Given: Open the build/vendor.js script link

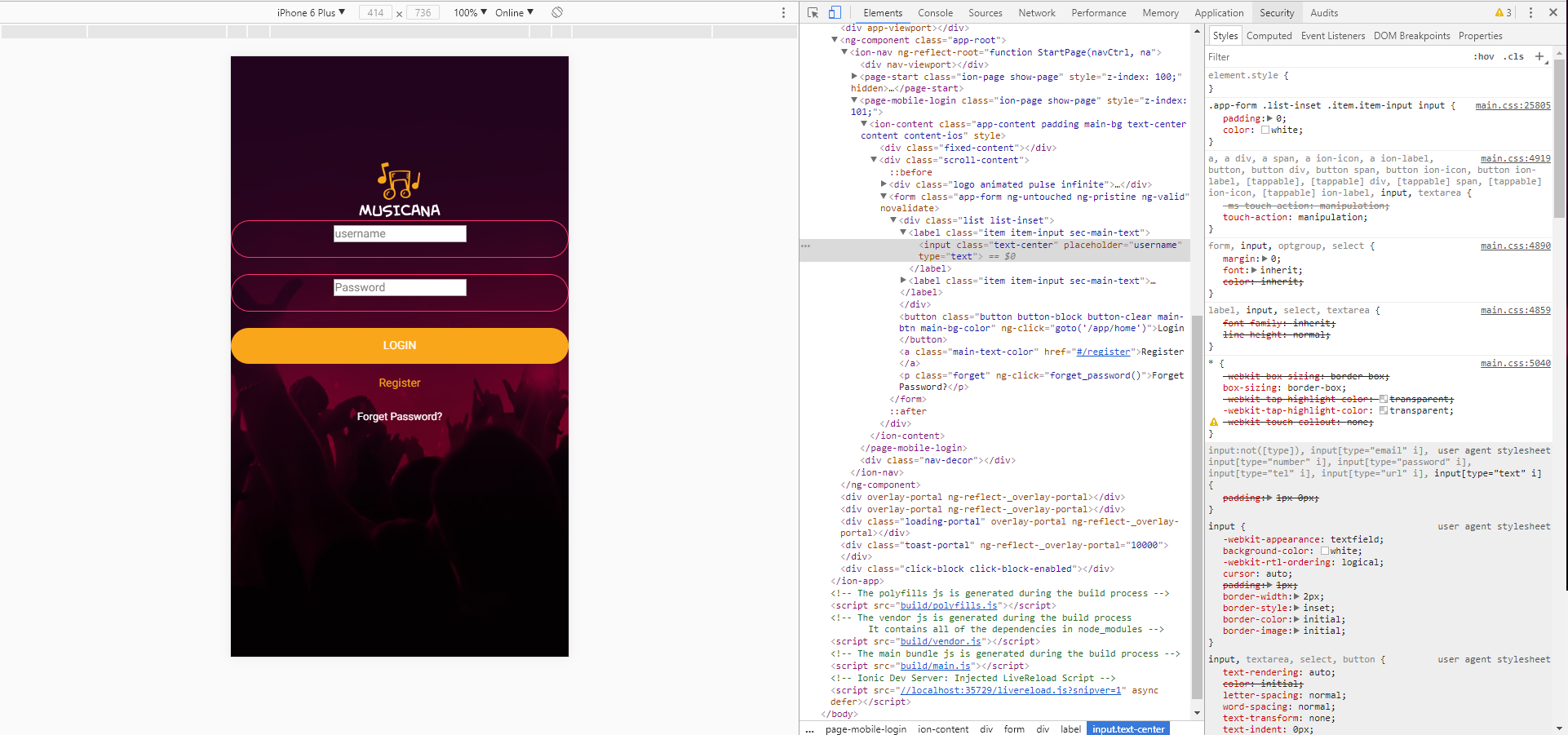Looking at the screenshot, I should pos(941,641).
